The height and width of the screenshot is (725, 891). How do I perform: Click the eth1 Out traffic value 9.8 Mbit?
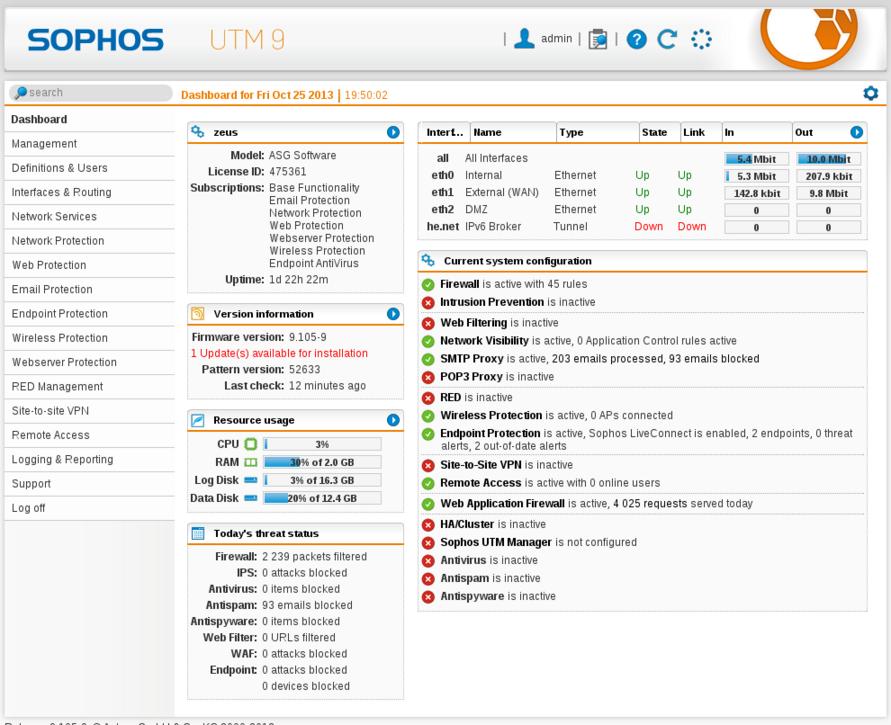(828, 193)
